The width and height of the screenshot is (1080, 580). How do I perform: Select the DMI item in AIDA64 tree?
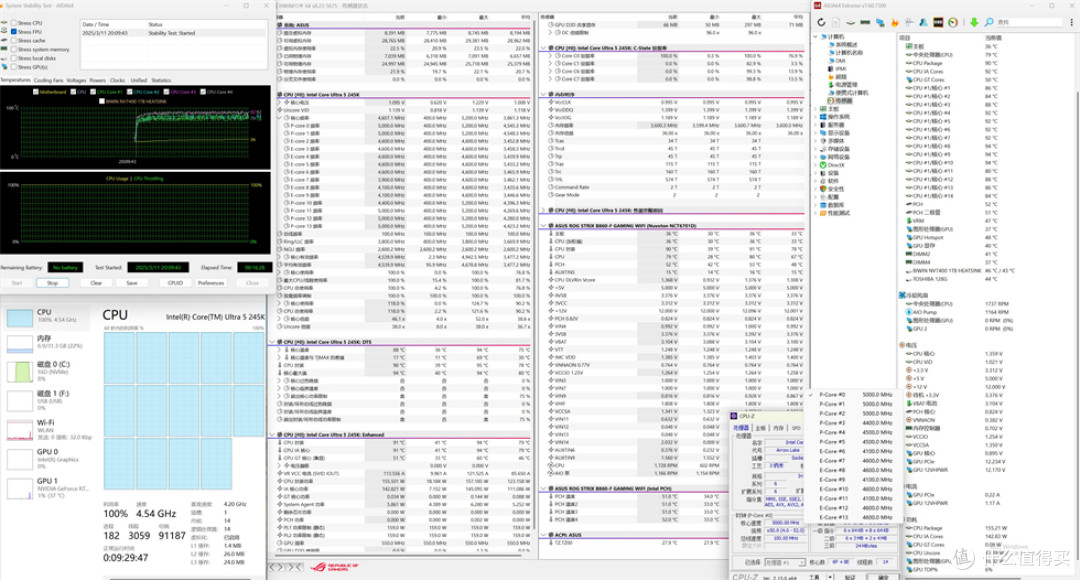click(x=835, y=61)
